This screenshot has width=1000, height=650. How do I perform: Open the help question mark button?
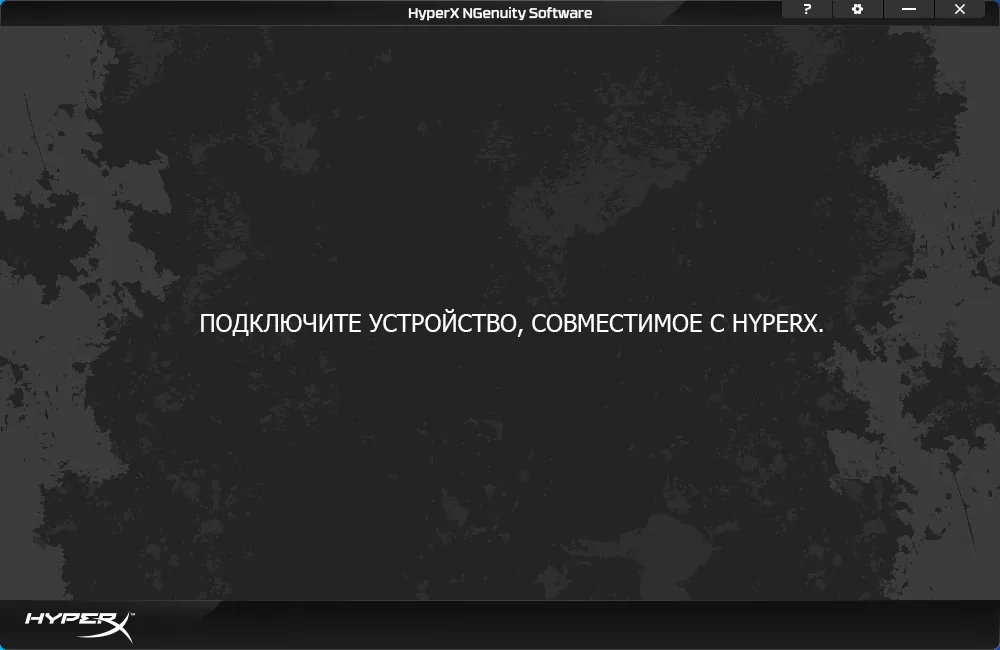807,9
